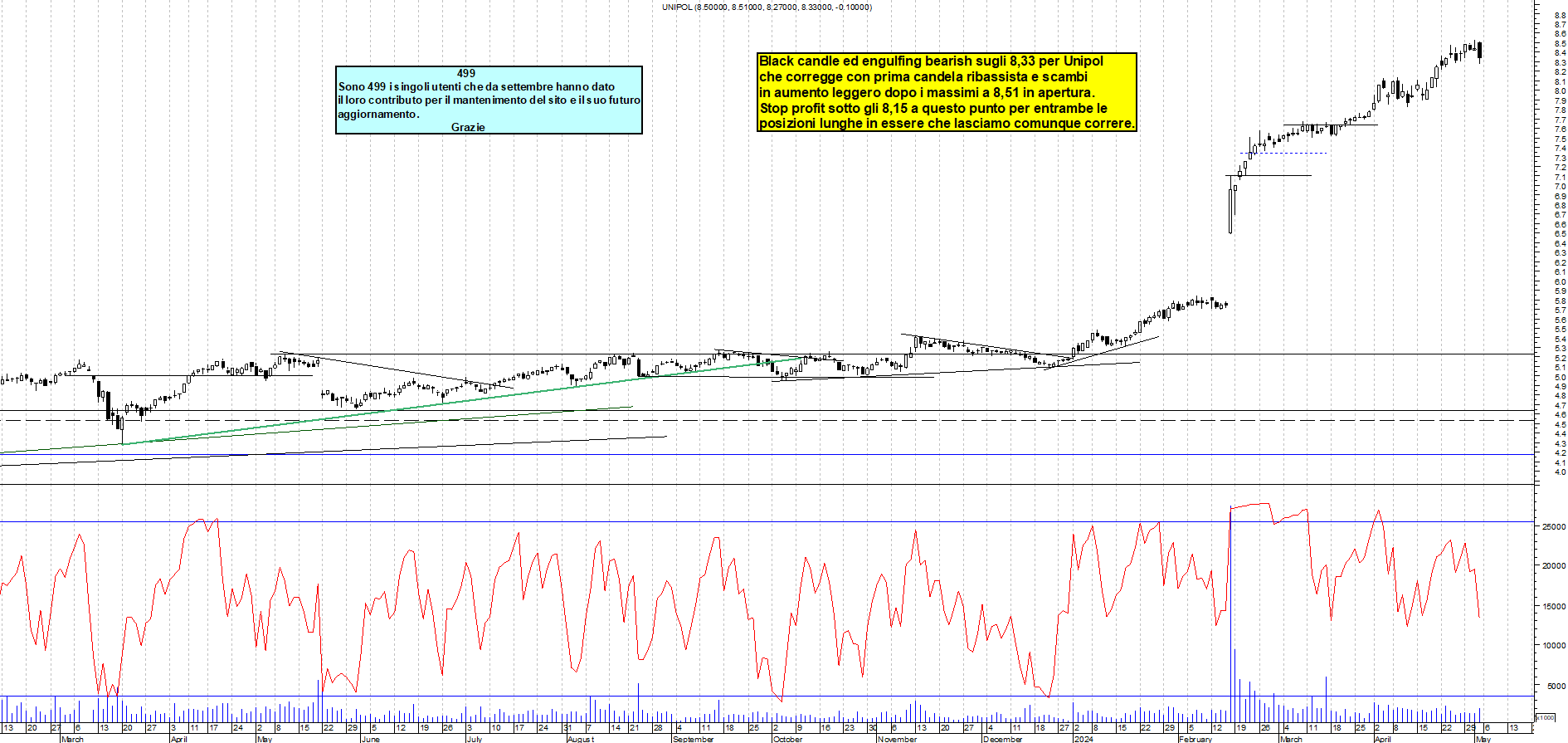
Task: Click the "7.0" price axis label
Action: [x=1561, y=187]
